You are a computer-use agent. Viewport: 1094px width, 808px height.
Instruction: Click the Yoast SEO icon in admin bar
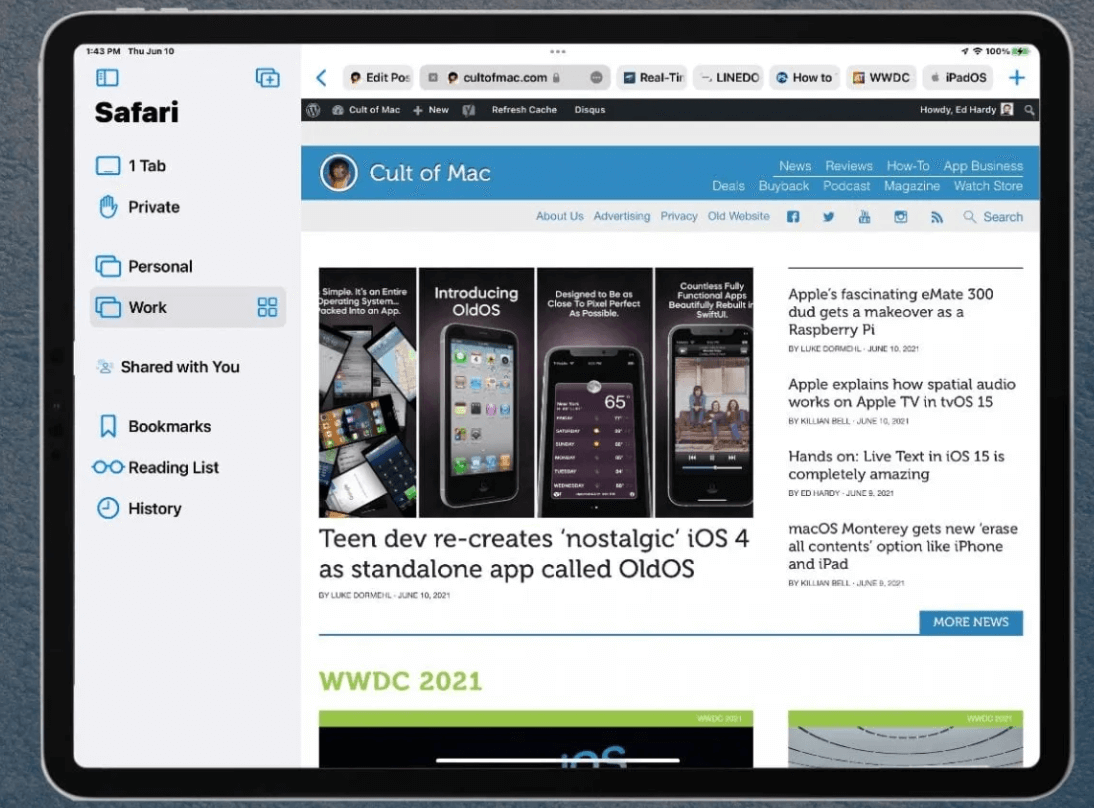pyautogui.click(x=469, y=110)
